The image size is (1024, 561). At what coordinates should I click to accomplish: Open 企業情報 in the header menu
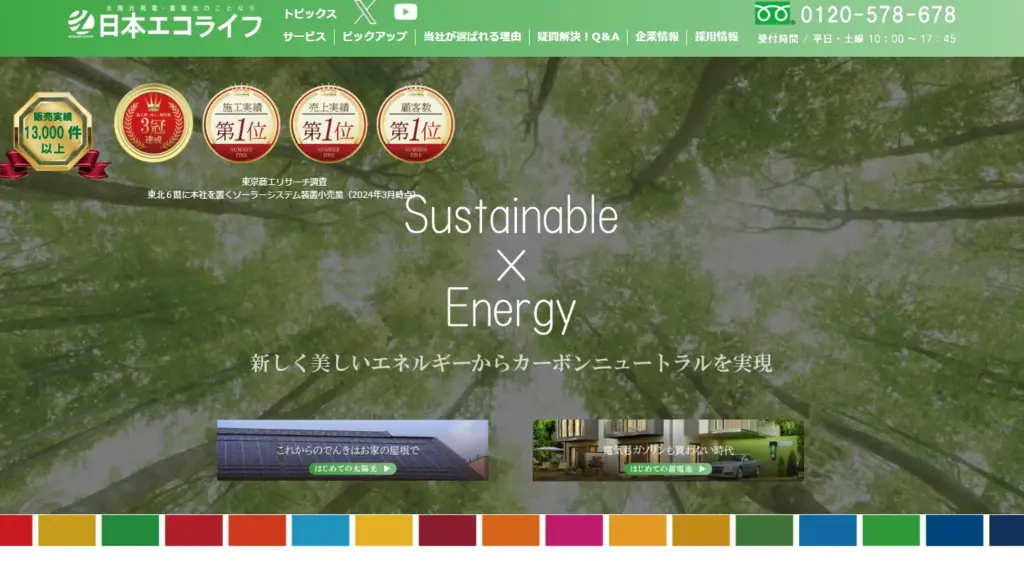click(x=657, y=37)
